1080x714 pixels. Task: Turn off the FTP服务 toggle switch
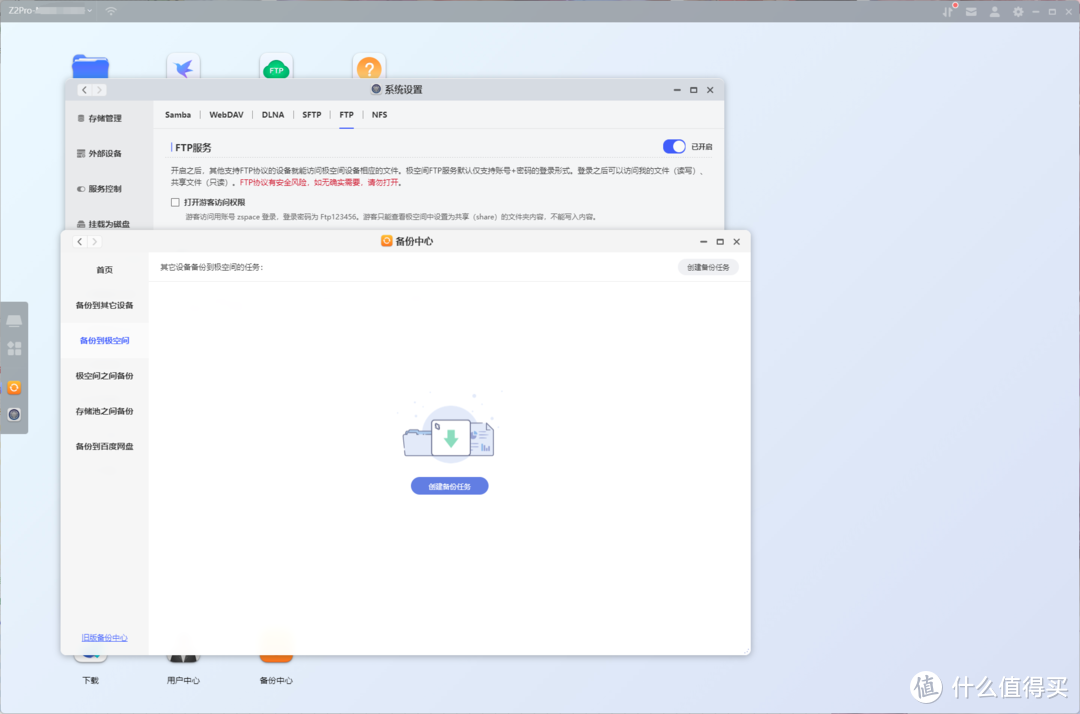(674, 147)
